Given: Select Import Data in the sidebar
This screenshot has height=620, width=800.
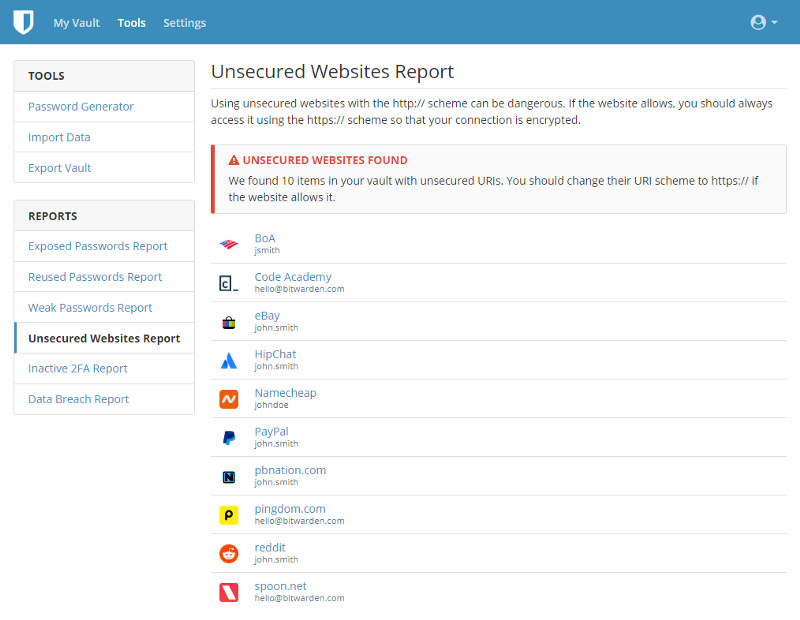Looking at the screenshot, I should pyautogui.click(x=59, y=137).
